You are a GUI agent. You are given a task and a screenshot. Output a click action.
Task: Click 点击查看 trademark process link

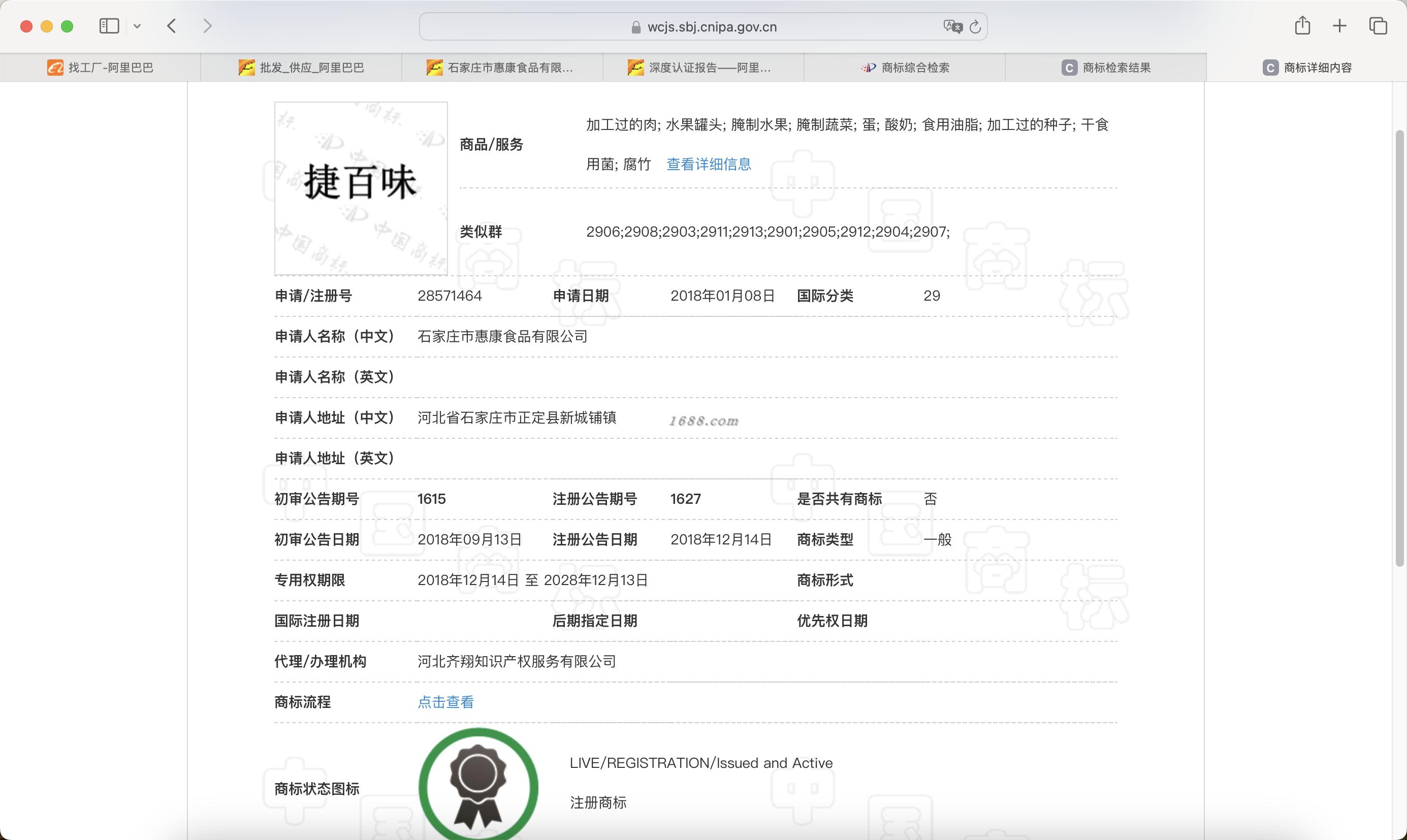[x=445, y=702]
